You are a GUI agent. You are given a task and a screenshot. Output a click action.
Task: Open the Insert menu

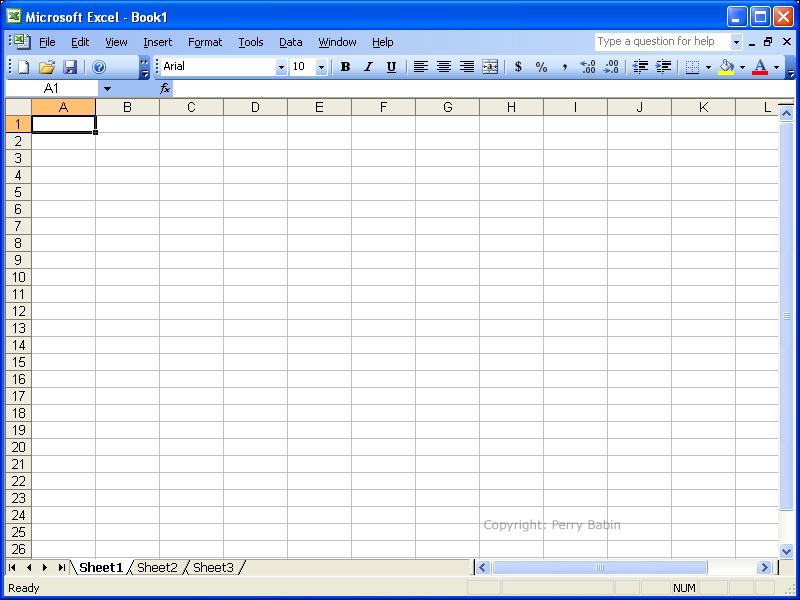[x=158, y=42]
